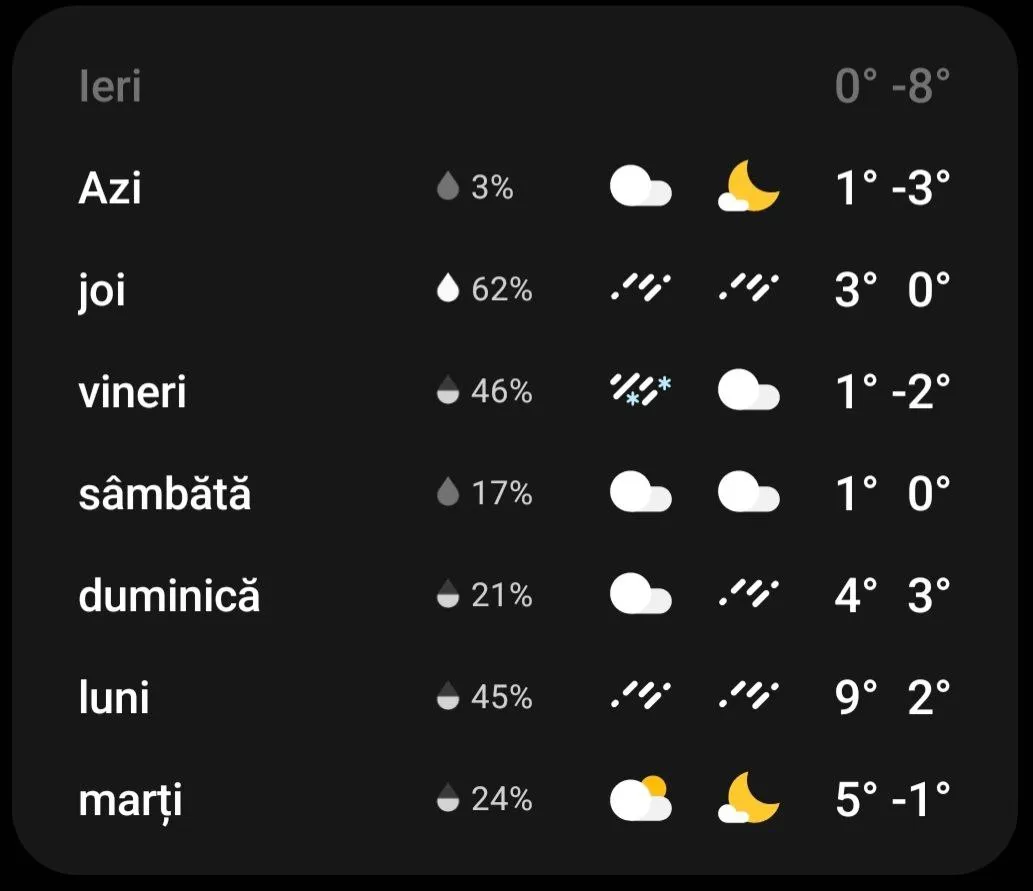Click the 4° 3° temperatures for duminică

(892, 595)
